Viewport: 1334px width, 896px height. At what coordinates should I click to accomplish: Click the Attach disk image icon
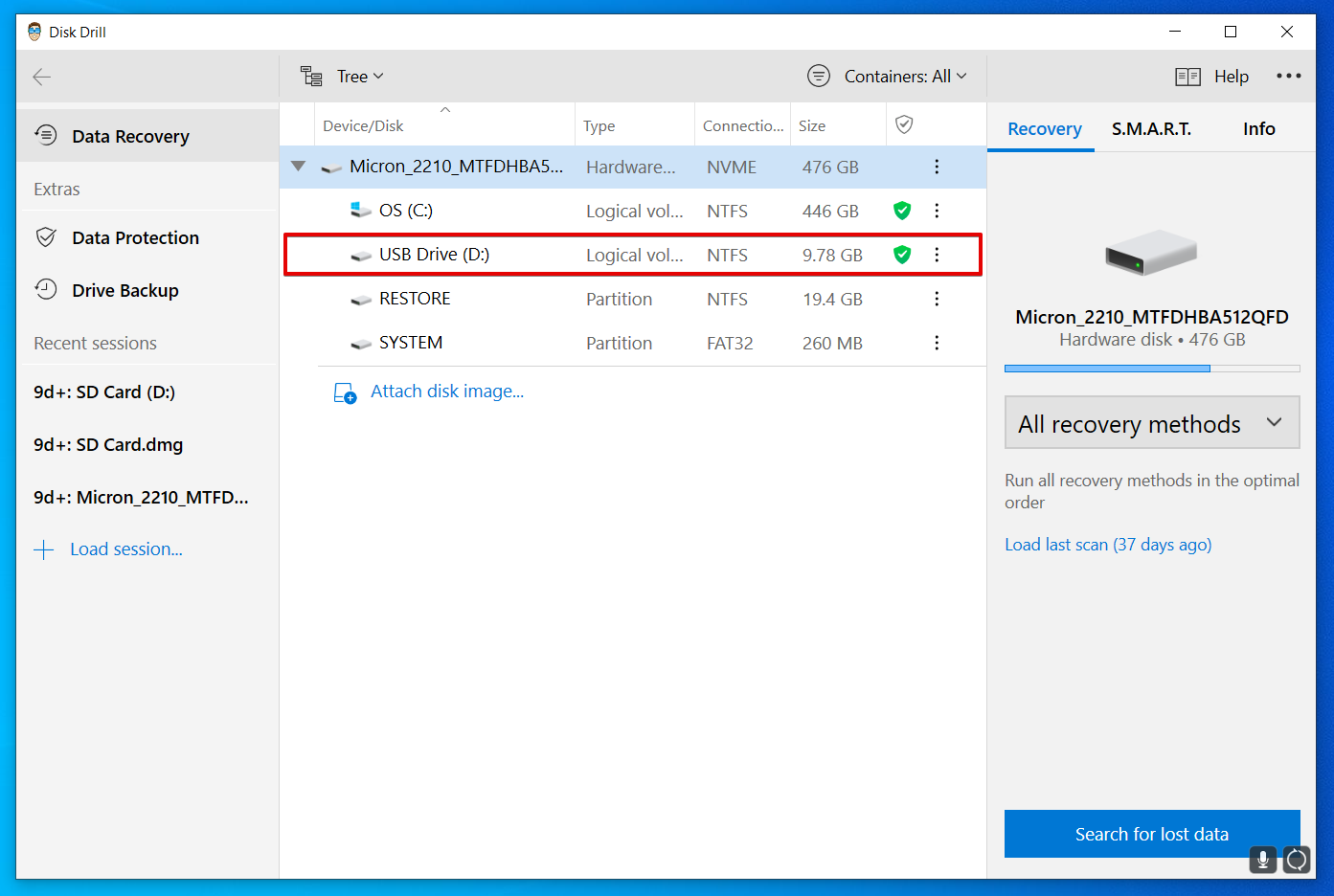pyautogui.click(x=345, y=392)
